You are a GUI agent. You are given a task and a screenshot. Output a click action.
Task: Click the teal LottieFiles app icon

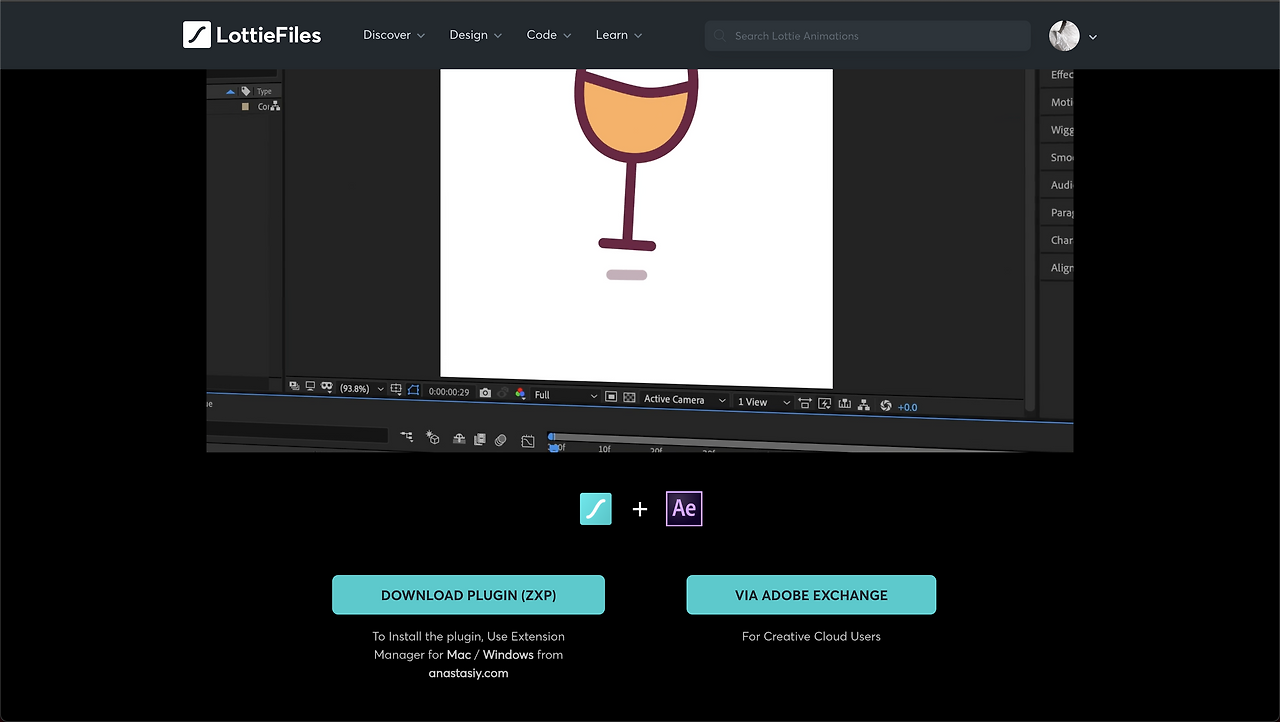pos(596,509)
